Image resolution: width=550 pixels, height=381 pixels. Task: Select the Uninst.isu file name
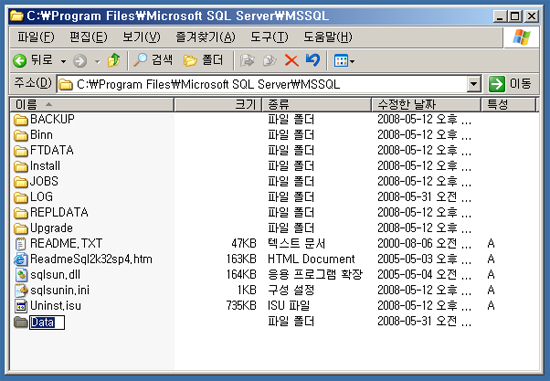(x=56, y=306)
